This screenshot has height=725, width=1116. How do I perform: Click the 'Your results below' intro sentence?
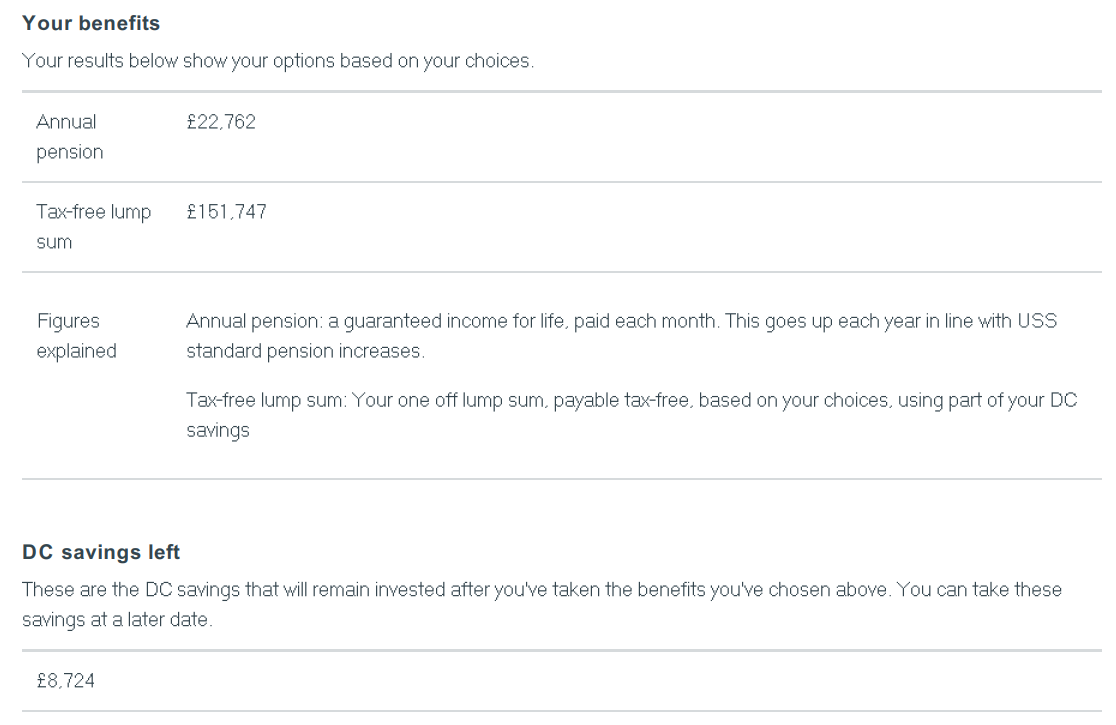(278, 61)
